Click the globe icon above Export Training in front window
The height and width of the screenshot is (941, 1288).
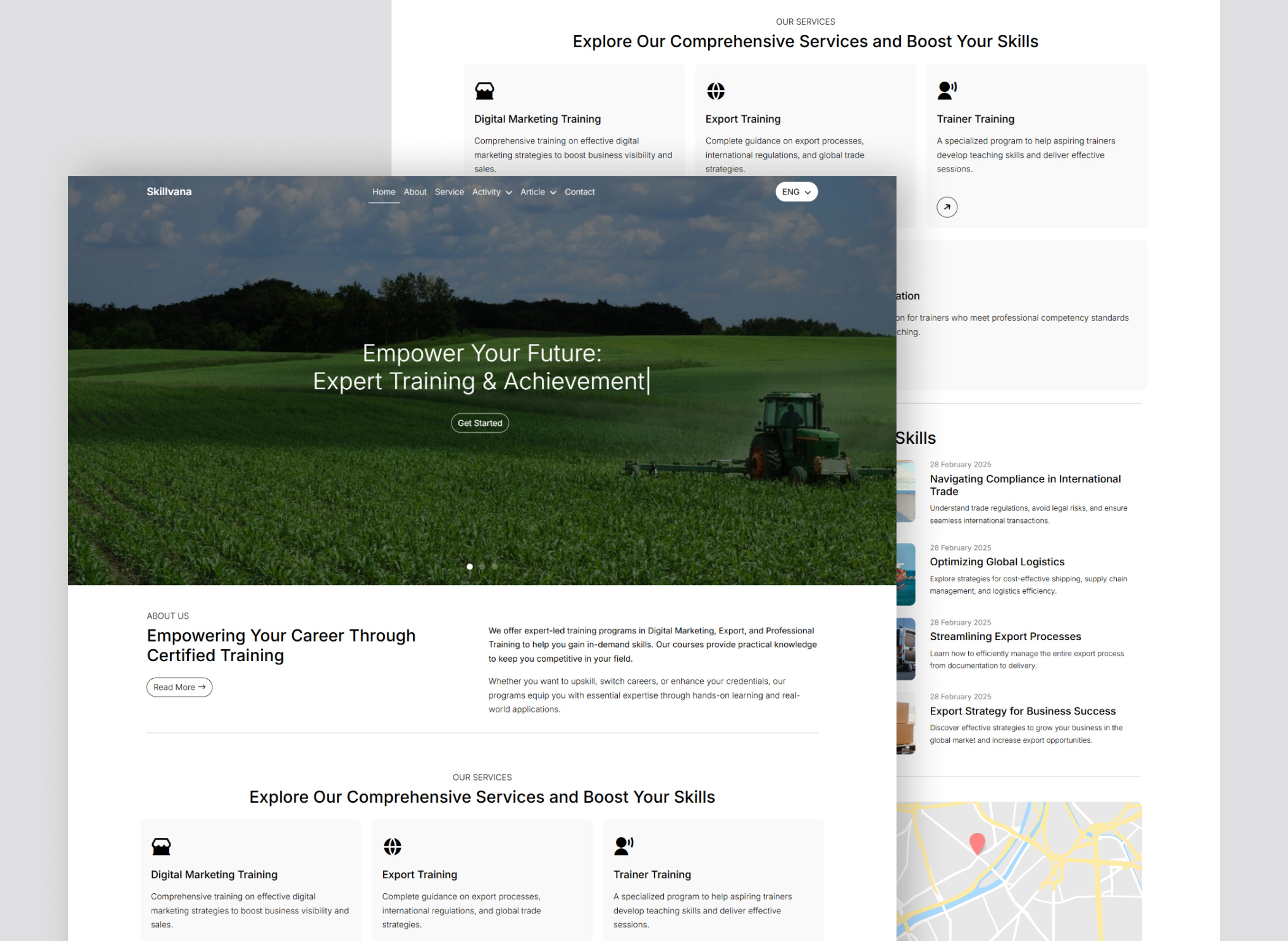click(392, 846)
